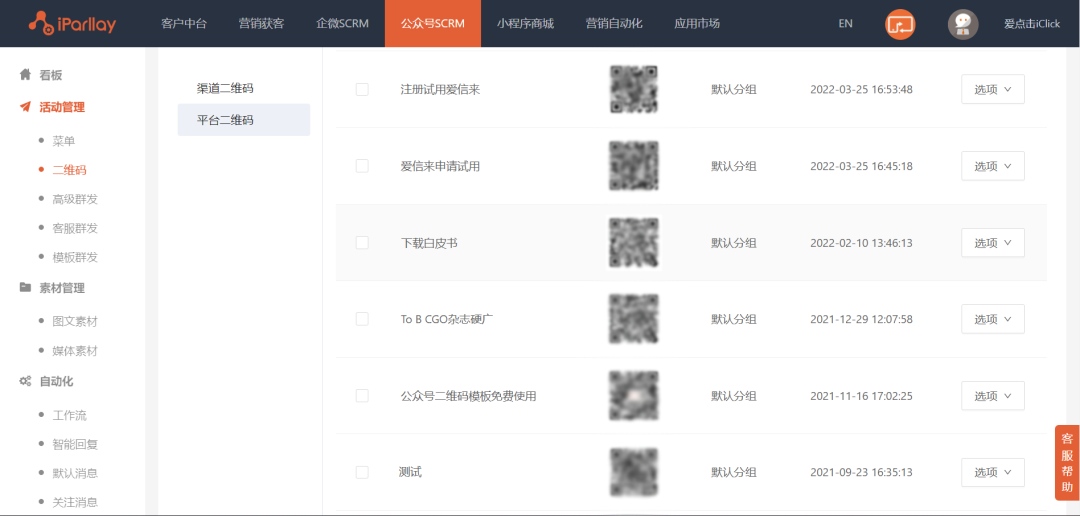Click QR code thumbnail for 公众号二维码模板免费使用

coord(634,395)
